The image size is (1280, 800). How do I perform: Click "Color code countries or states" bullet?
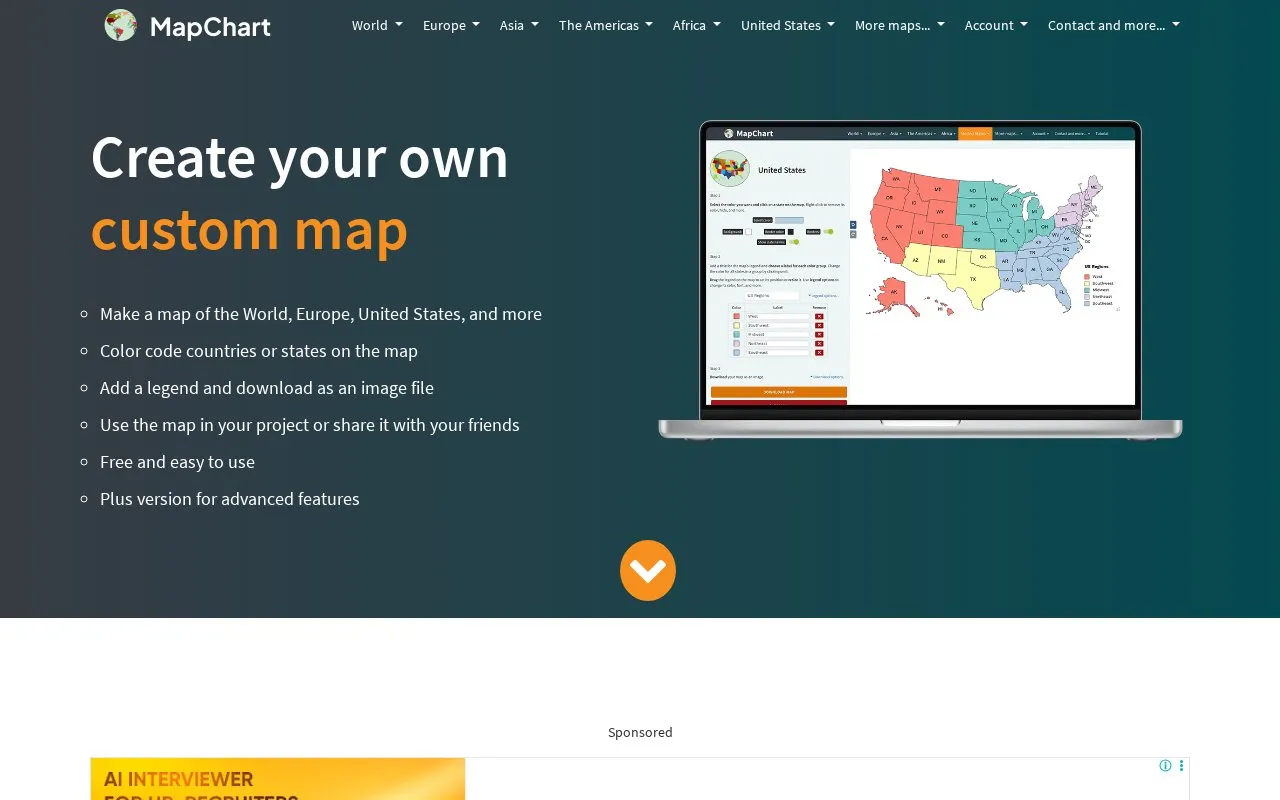coord(259,351)
